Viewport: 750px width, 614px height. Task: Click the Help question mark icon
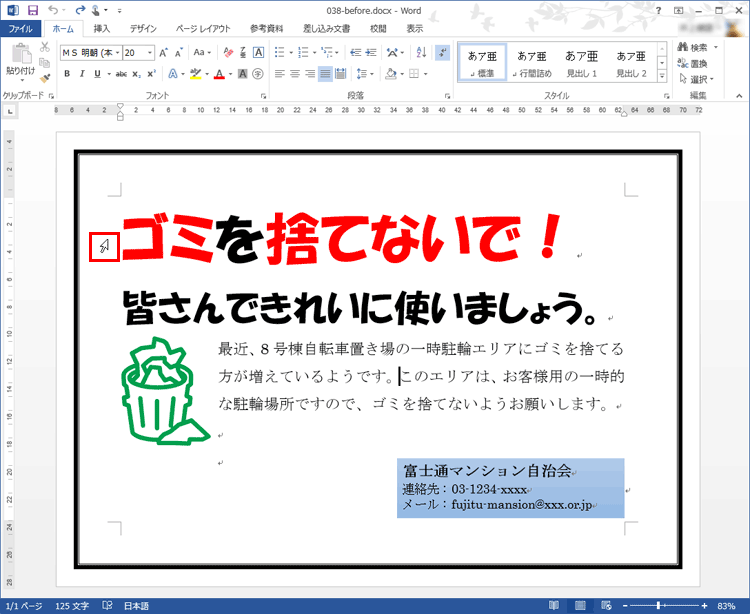point(659,11)
